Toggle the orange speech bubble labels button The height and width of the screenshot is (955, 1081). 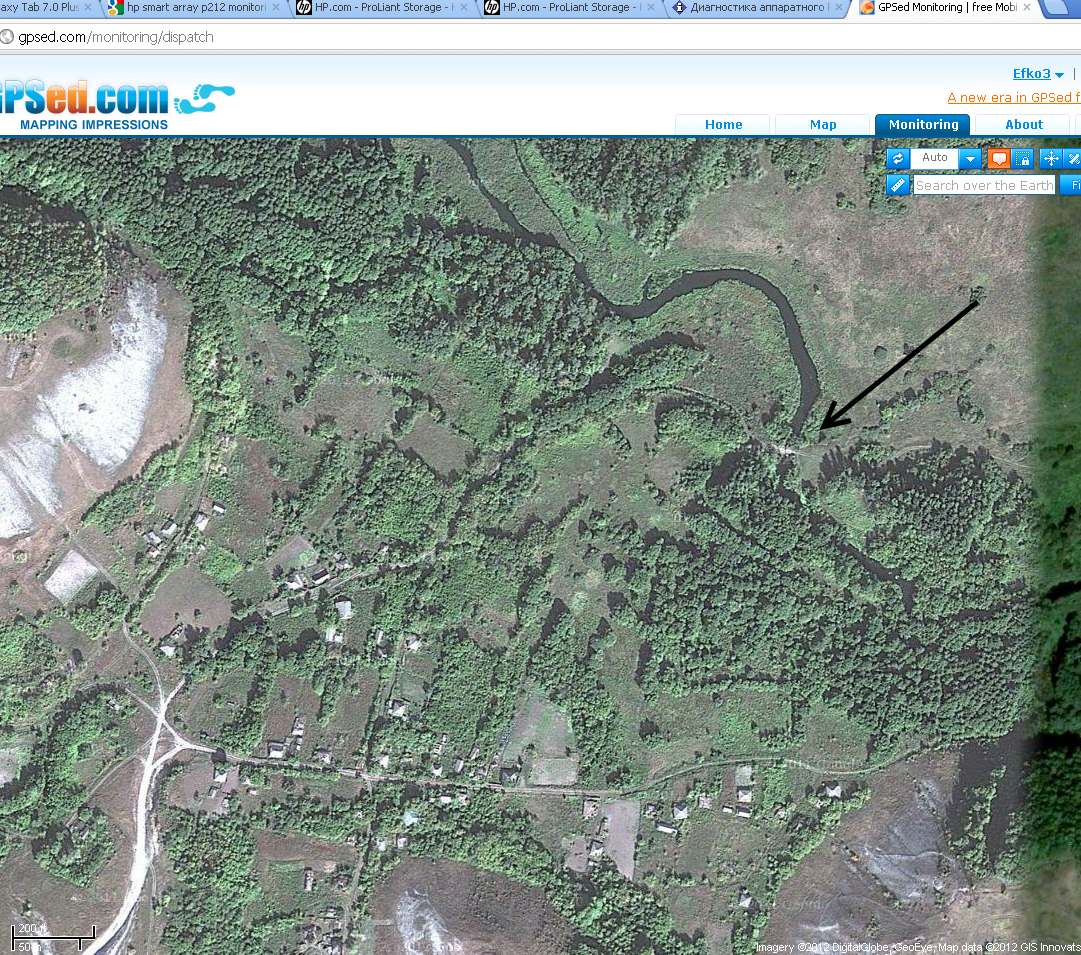[998, 159]
